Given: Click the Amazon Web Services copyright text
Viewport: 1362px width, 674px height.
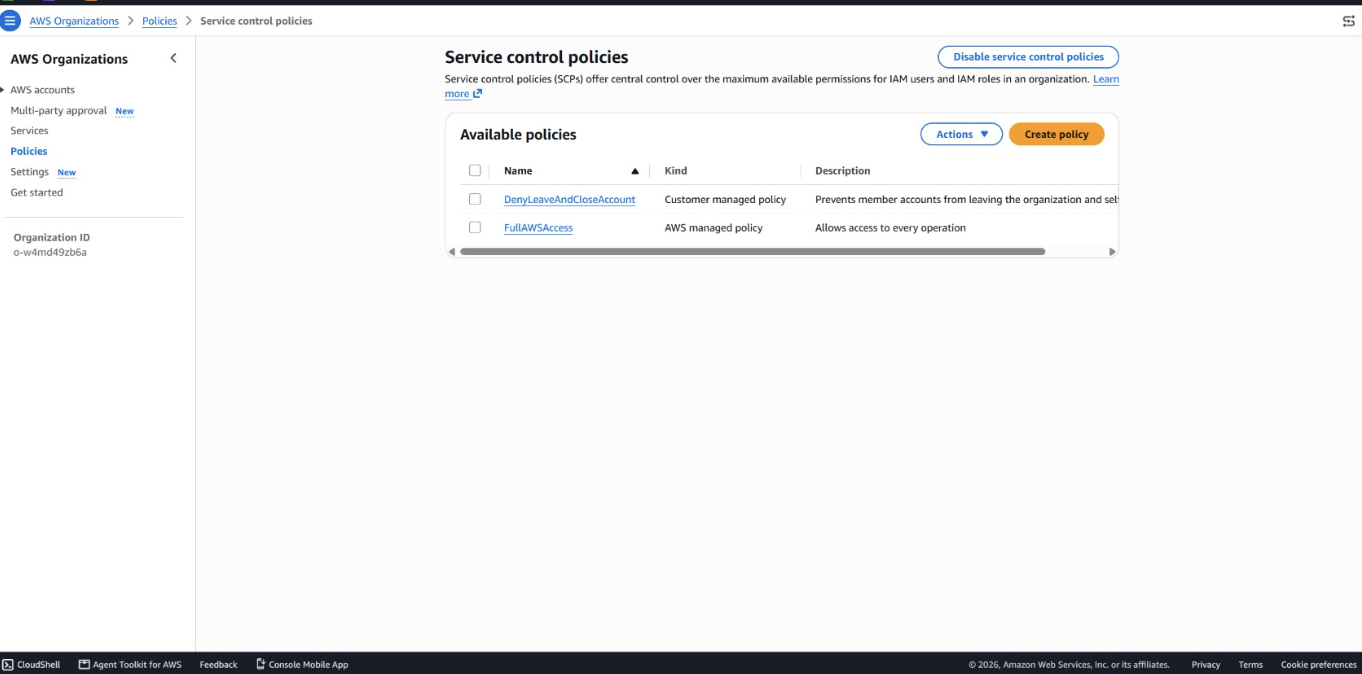Looking at the screenshot, I should (x=1068, y=664).
